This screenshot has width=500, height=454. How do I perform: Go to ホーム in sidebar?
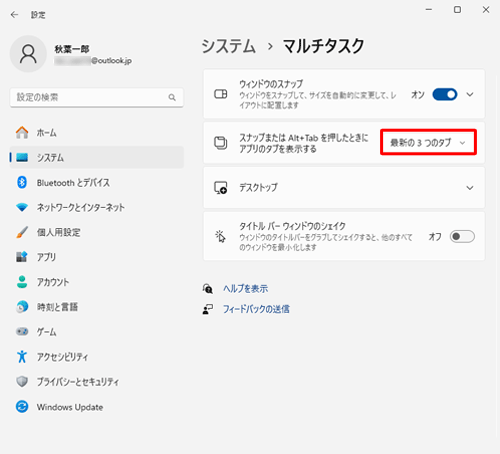[97, 133]
